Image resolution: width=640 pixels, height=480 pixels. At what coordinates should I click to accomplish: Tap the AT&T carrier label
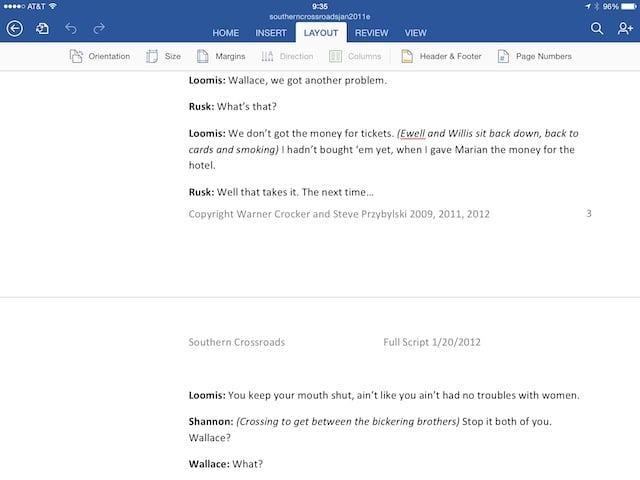click(36, 7)
